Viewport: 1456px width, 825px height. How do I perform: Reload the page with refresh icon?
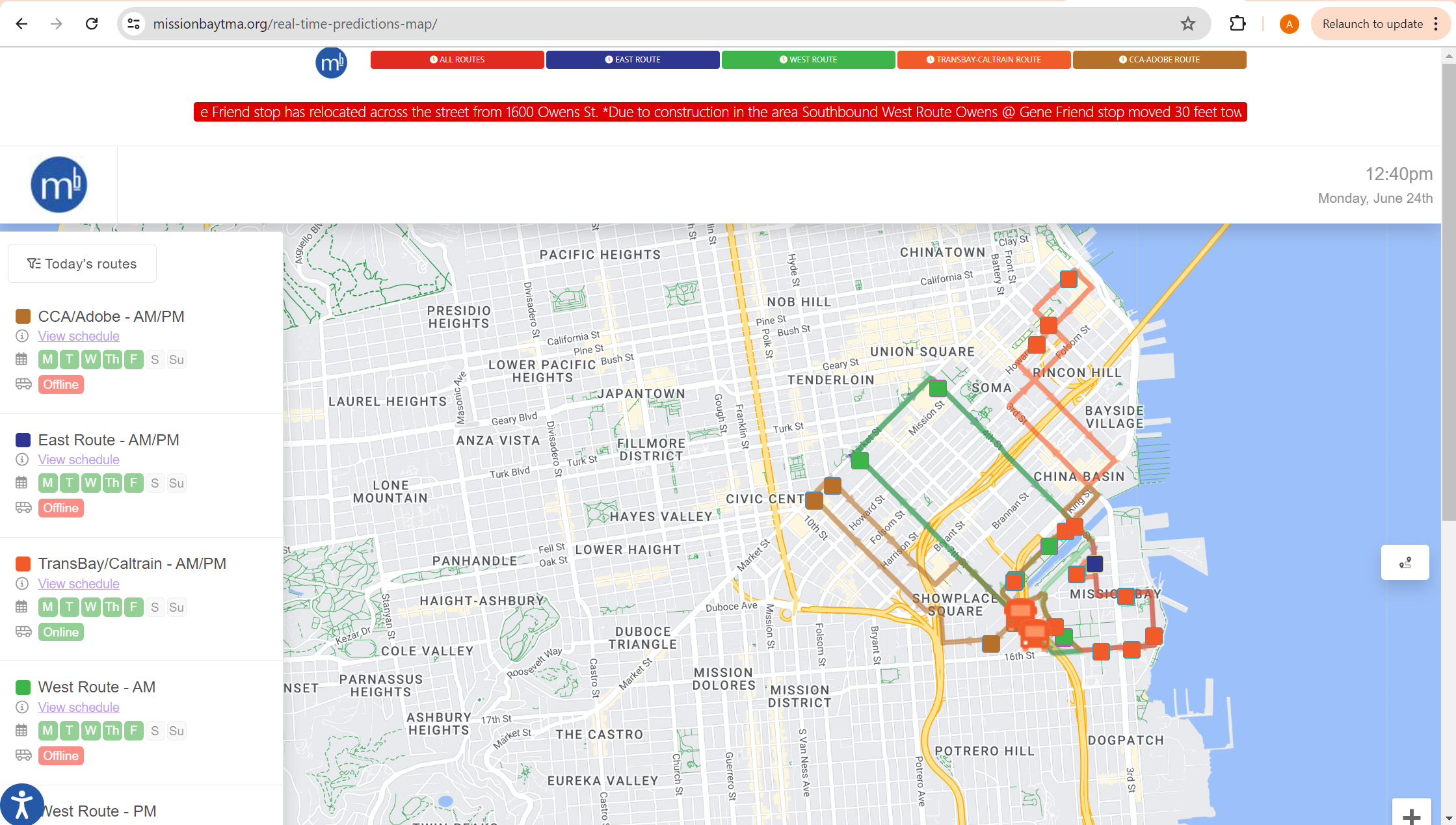click(x=92, y=24)
